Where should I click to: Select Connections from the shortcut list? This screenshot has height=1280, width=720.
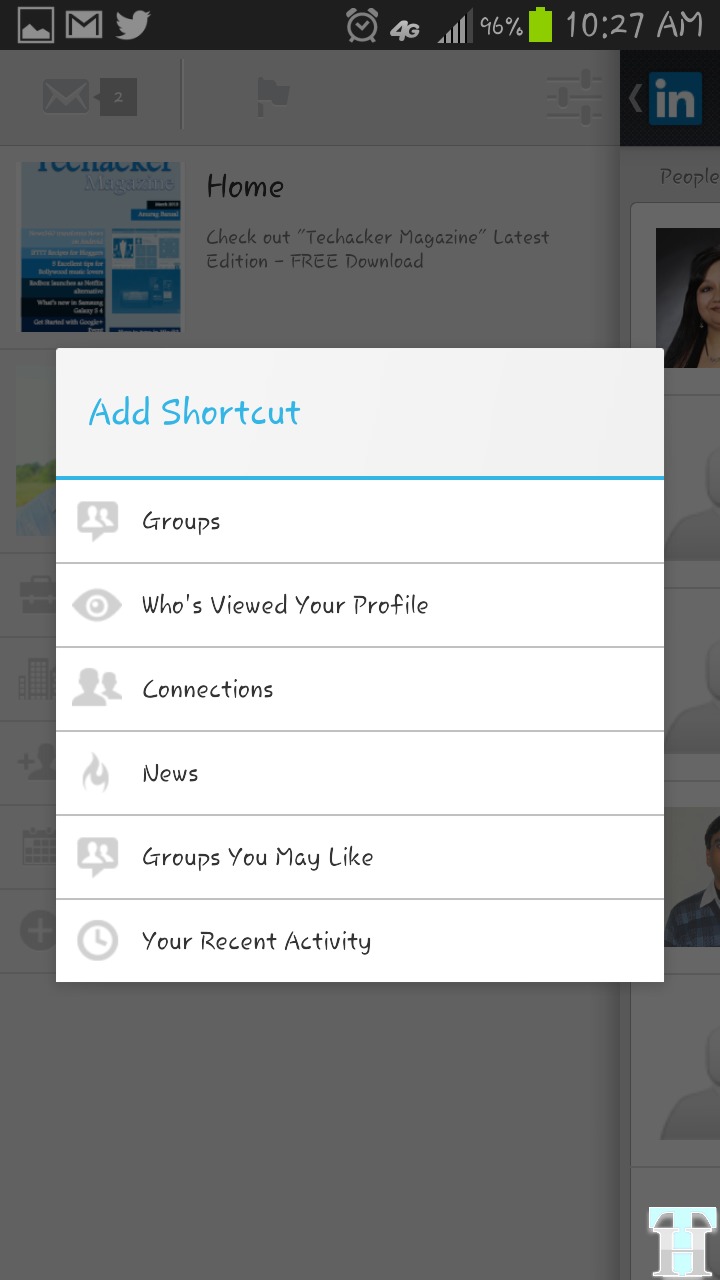208,689
